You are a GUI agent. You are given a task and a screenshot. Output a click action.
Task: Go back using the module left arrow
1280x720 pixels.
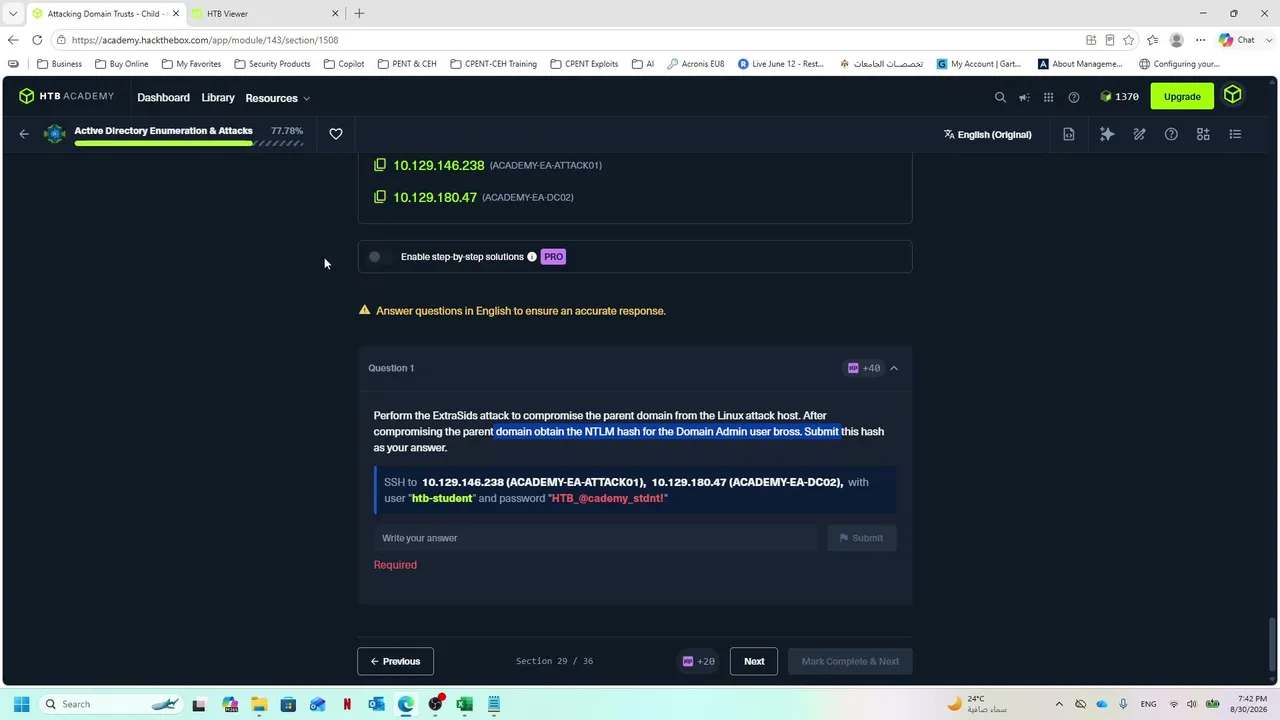coord(24,134)
